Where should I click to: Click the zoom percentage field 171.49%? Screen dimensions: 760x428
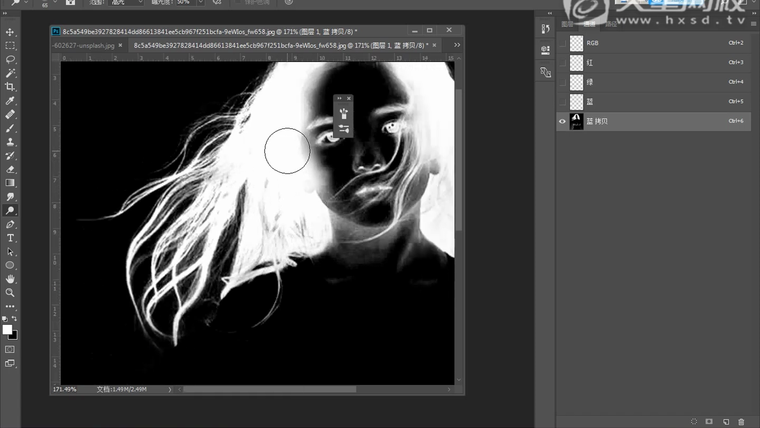pos(66,388)
